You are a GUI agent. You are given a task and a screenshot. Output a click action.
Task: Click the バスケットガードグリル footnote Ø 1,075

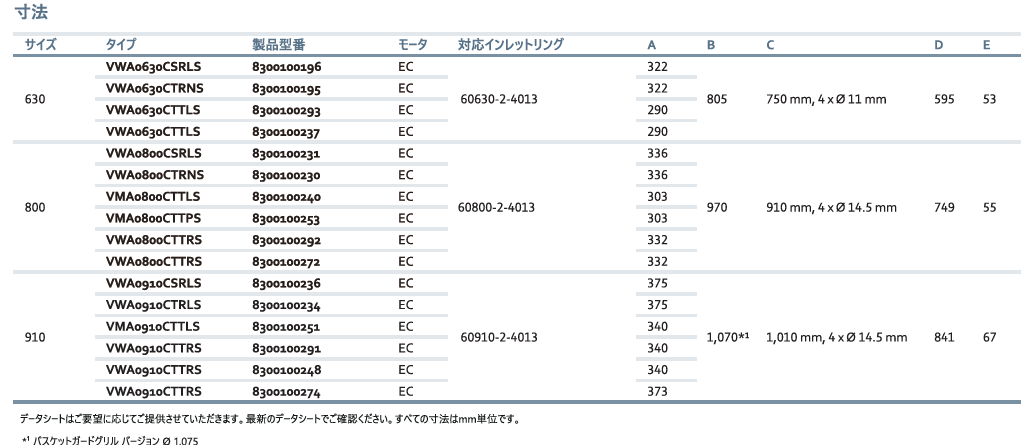[110, 440]
